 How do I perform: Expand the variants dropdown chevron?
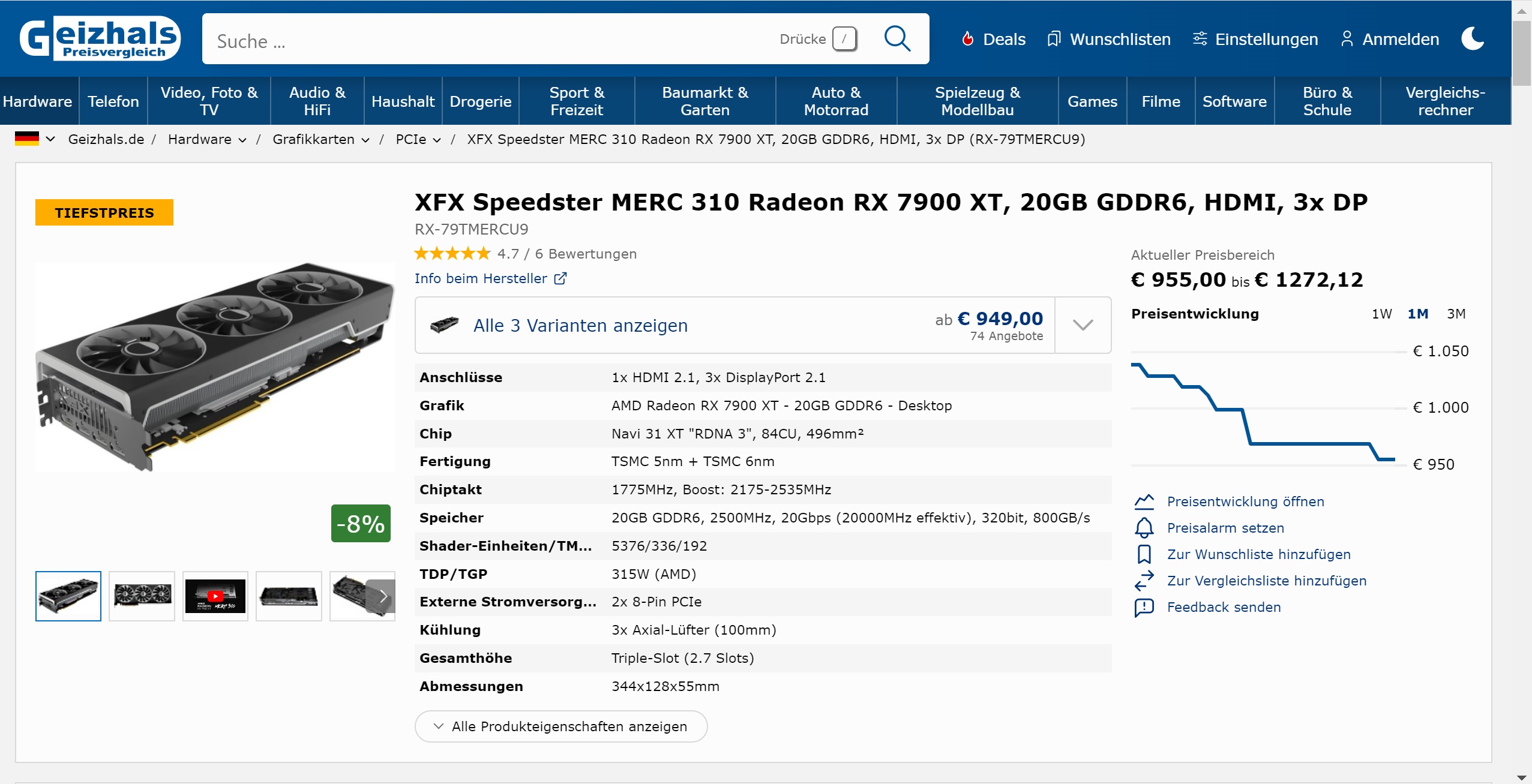pyautogui.click(x=1083, y=325)
